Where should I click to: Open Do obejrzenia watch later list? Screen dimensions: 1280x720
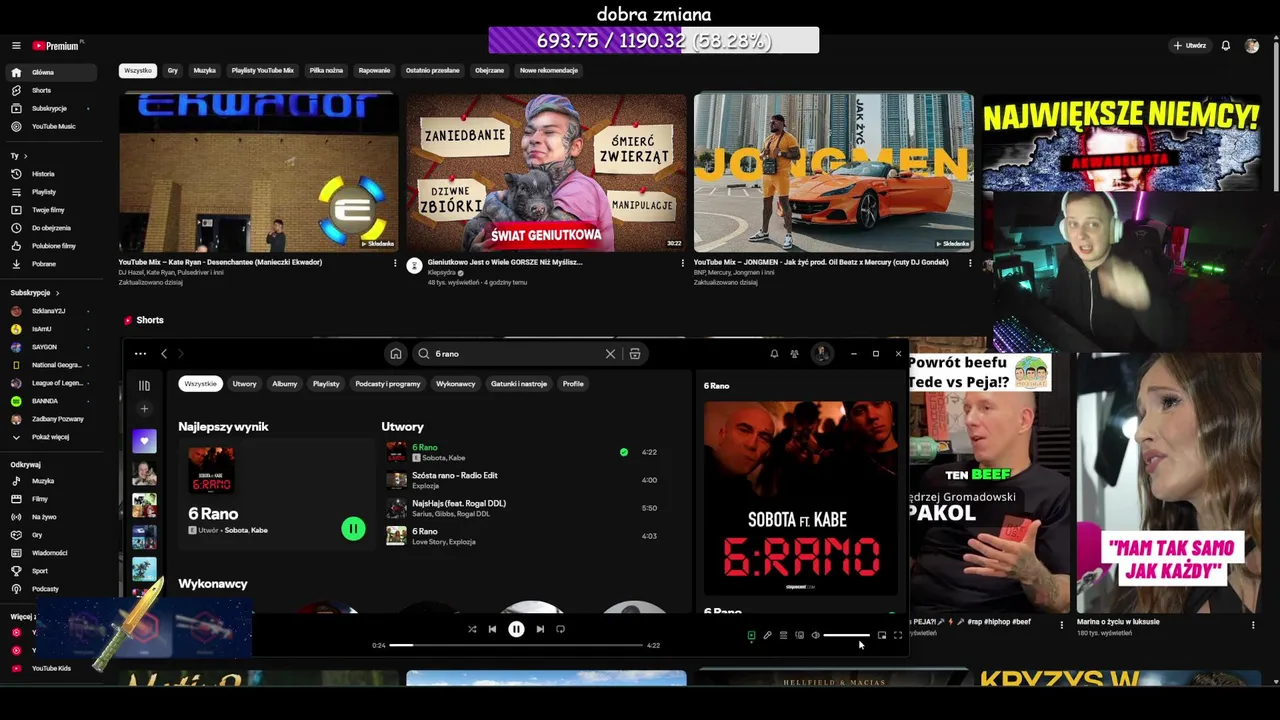pyautogui.click(x=50, y=228)
